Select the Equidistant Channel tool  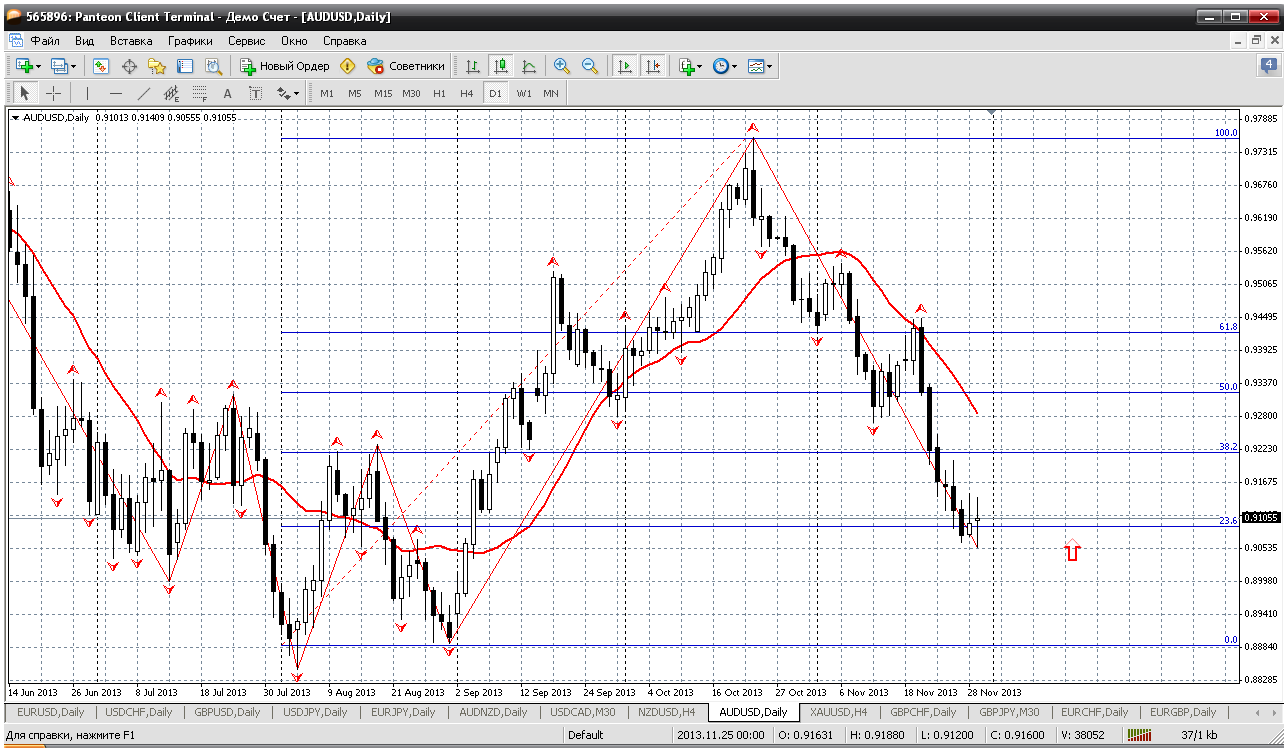click(x=171, y=93)
